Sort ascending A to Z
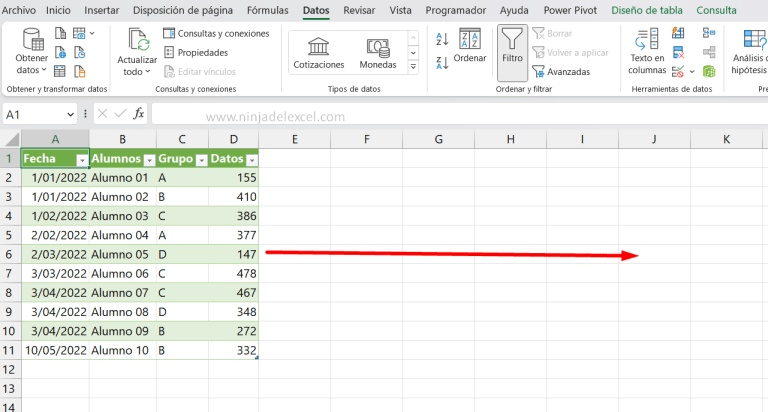The width and height of the screenshot is (768, 412). (442, 39)
